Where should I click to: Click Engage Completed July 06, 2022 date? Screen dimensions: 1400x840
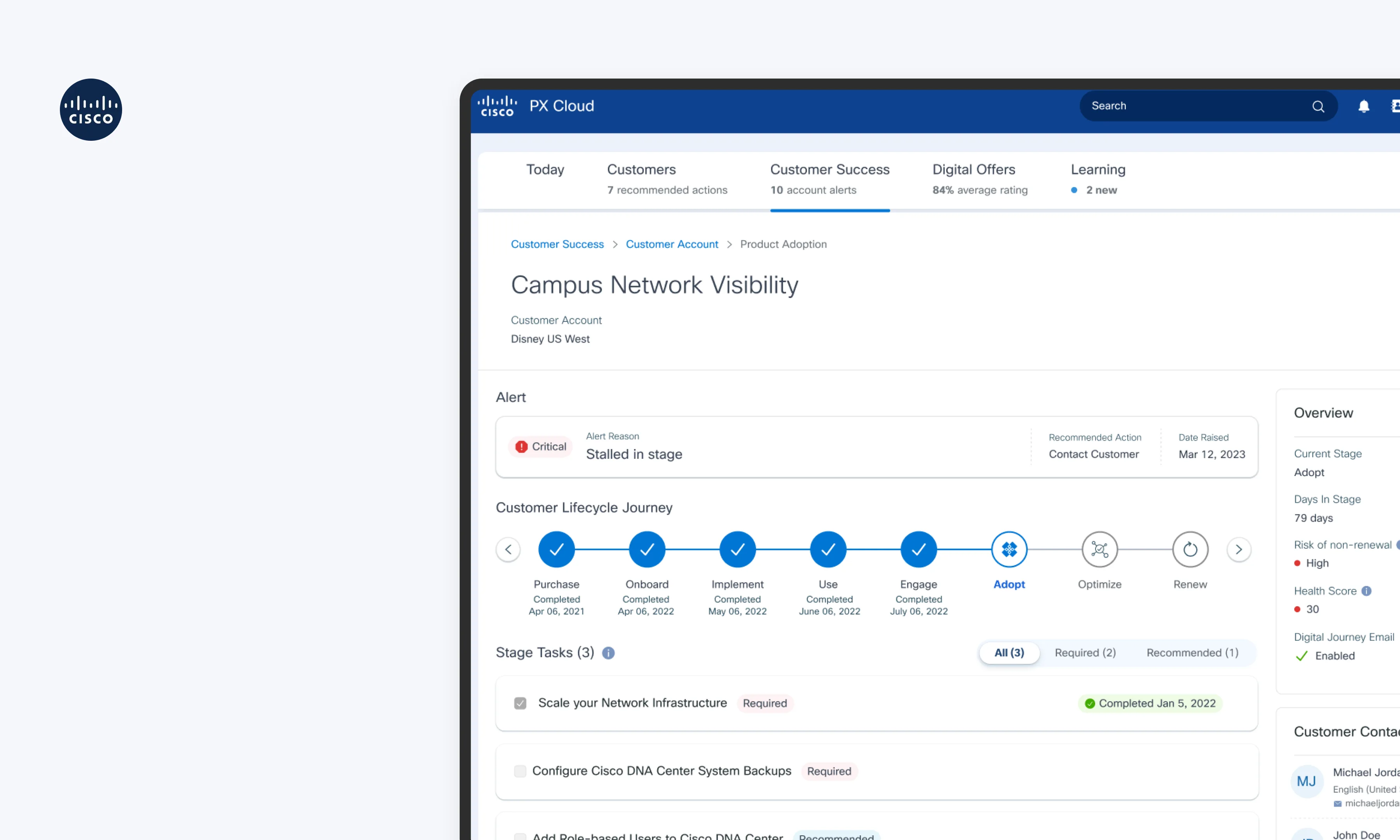point(919,611)
